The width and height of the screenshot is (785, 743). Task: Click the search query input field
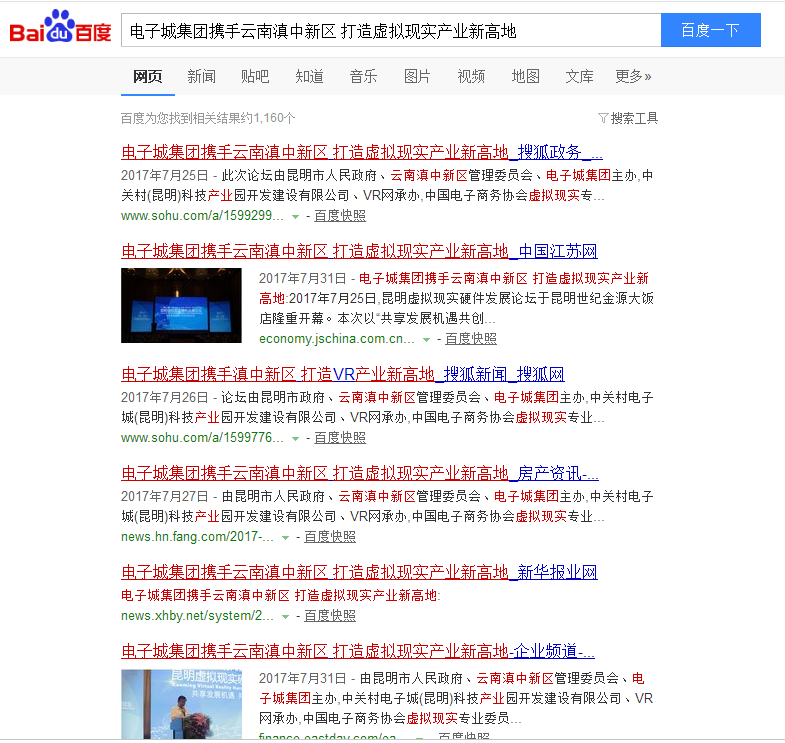391,31
